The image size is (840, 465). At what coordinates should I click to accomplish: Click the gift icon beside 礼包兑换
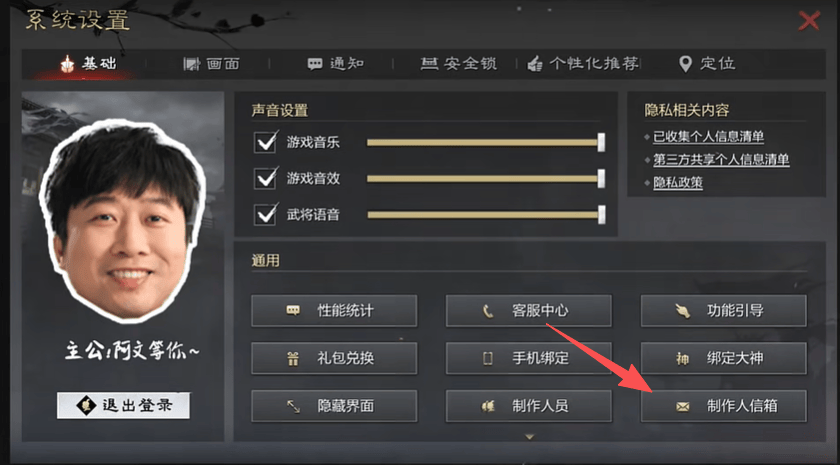(293, 358)
